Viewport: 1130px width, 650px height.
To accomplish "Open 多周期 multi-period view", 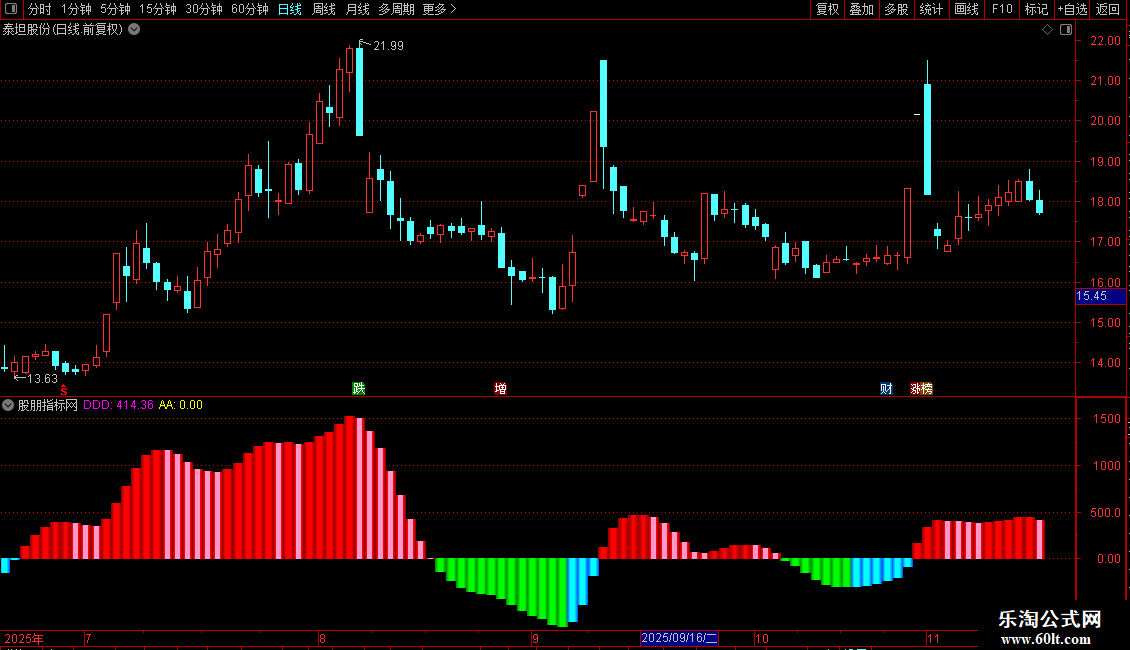I will (396, 9).
